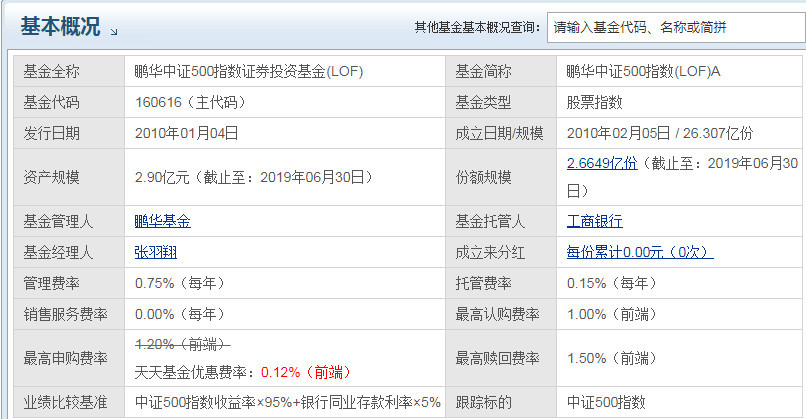Click the 基金全称 label cell
This screenshot has width=806, height=419.
pyautogui.click(x=69, y=71)
